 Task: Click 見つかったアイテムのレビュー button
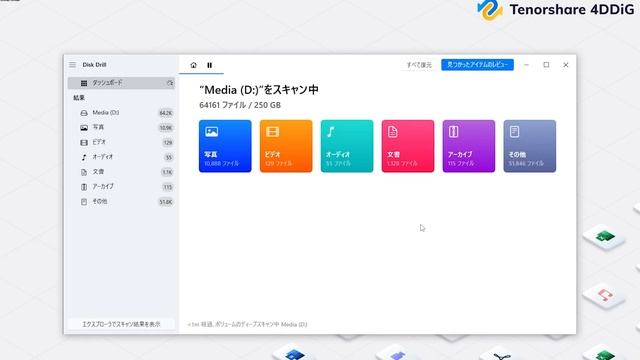click(x=477, y=64)
